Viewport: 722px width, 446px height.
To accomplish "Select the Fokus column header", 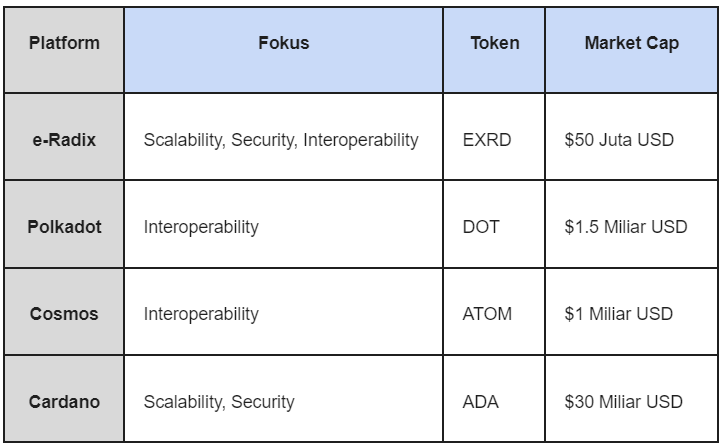I will click(x=284, y=50).
